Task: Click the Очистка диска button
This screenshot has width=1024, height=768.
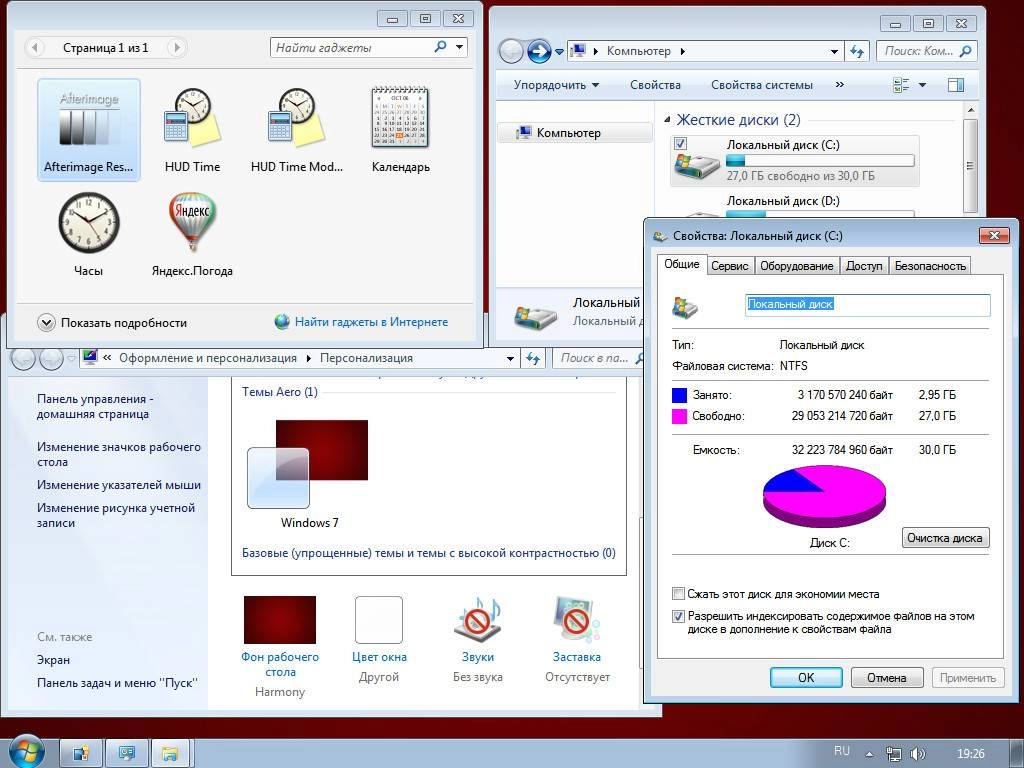Action: (945, 537)
